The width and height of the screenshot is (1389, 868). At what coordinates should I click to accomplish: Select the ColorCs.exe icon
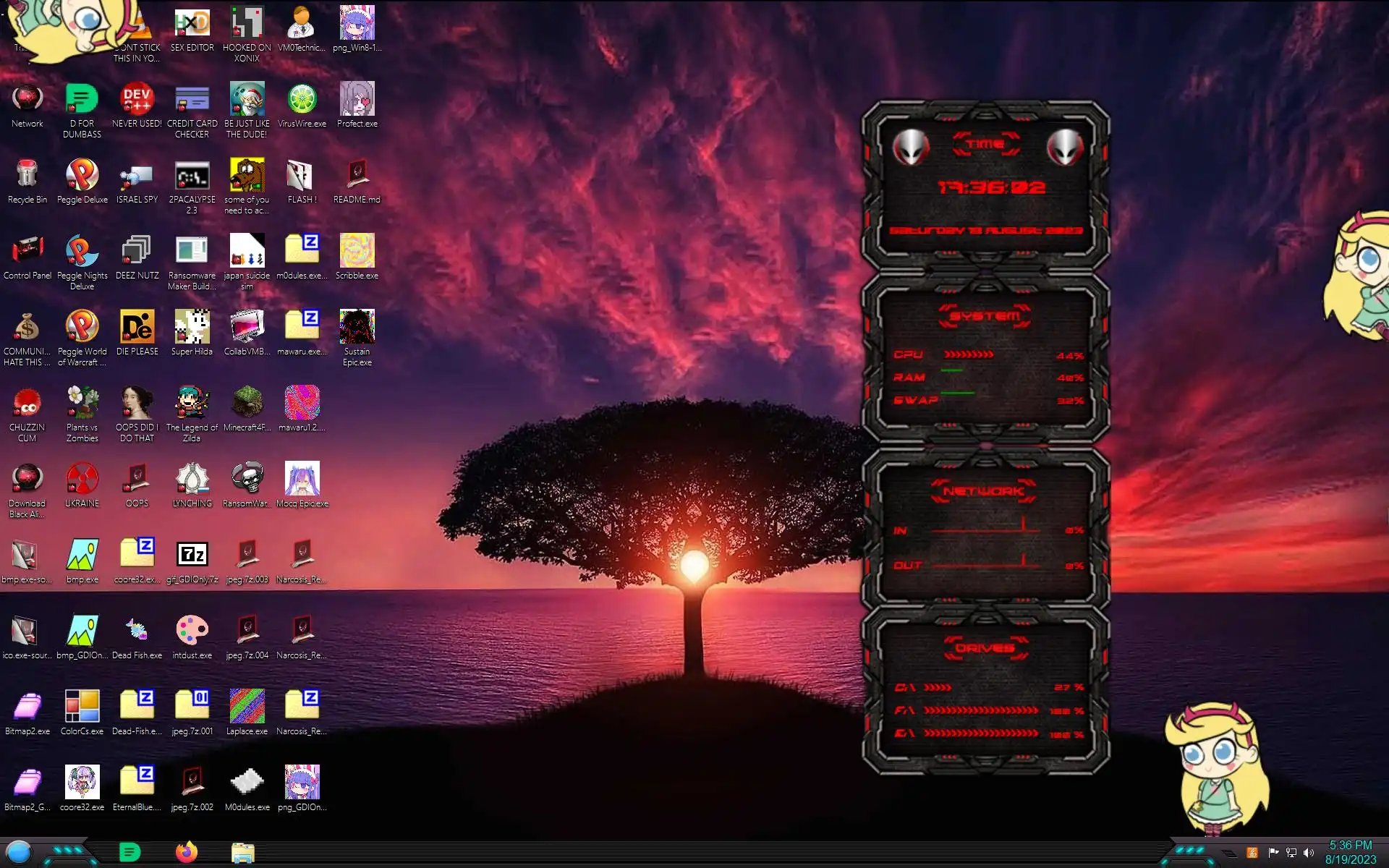(82, 707)
